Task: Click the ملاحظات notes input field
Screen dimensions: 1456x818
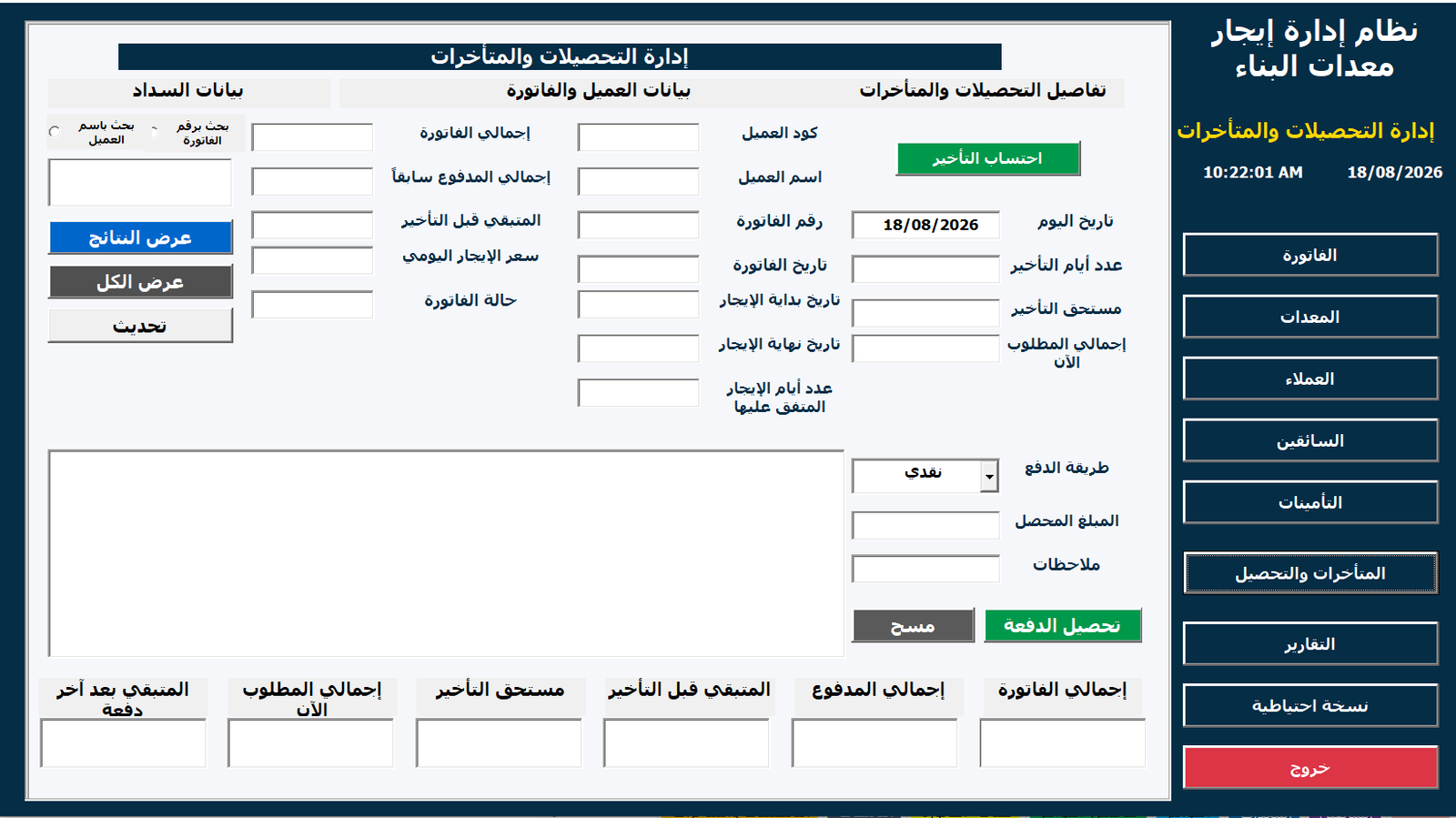Action: tap(925, 569)
